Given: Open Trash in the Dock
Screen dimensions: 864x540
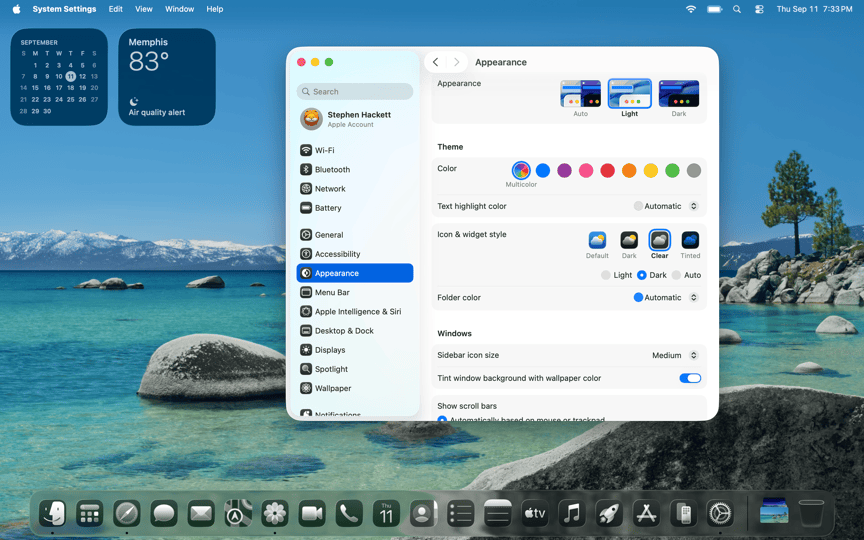Looking at the screenshot, I should click(811, 514).
